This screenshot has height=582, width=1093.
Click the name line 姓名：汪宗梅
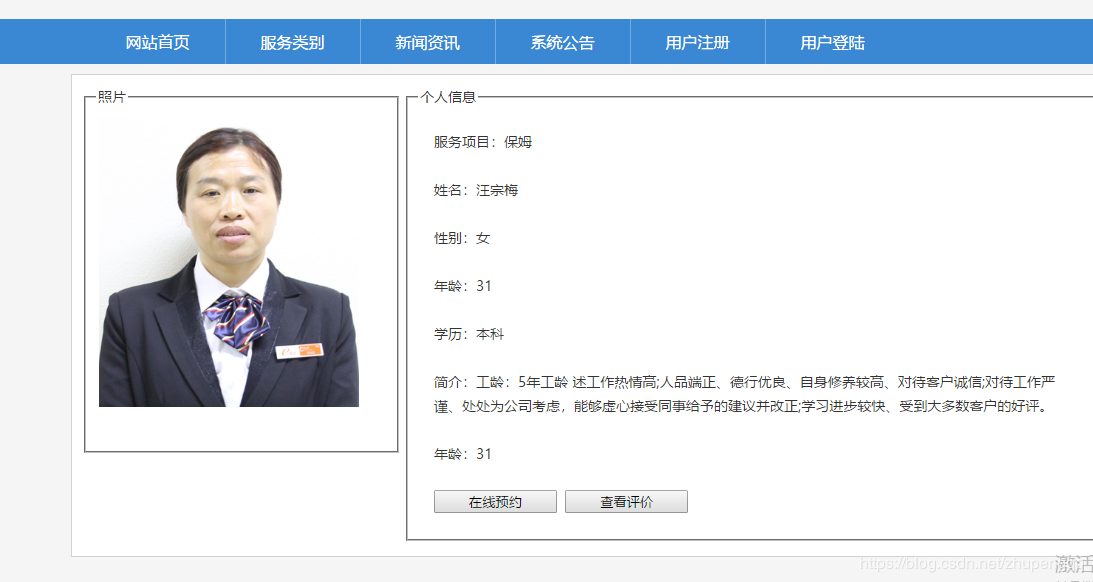click(x=476, y=190)
